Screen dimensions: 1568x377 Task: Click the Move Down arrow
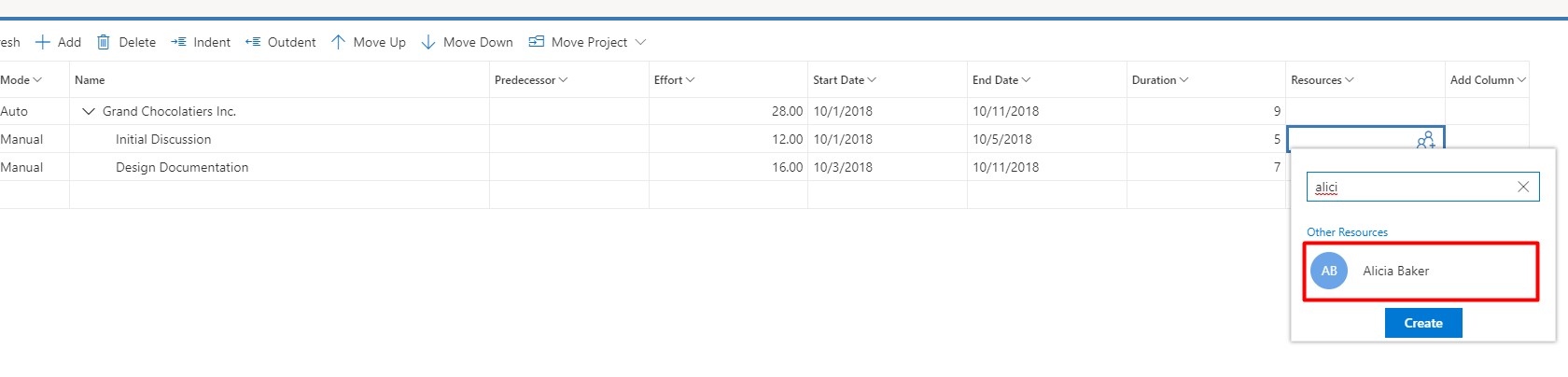point(428,42)
